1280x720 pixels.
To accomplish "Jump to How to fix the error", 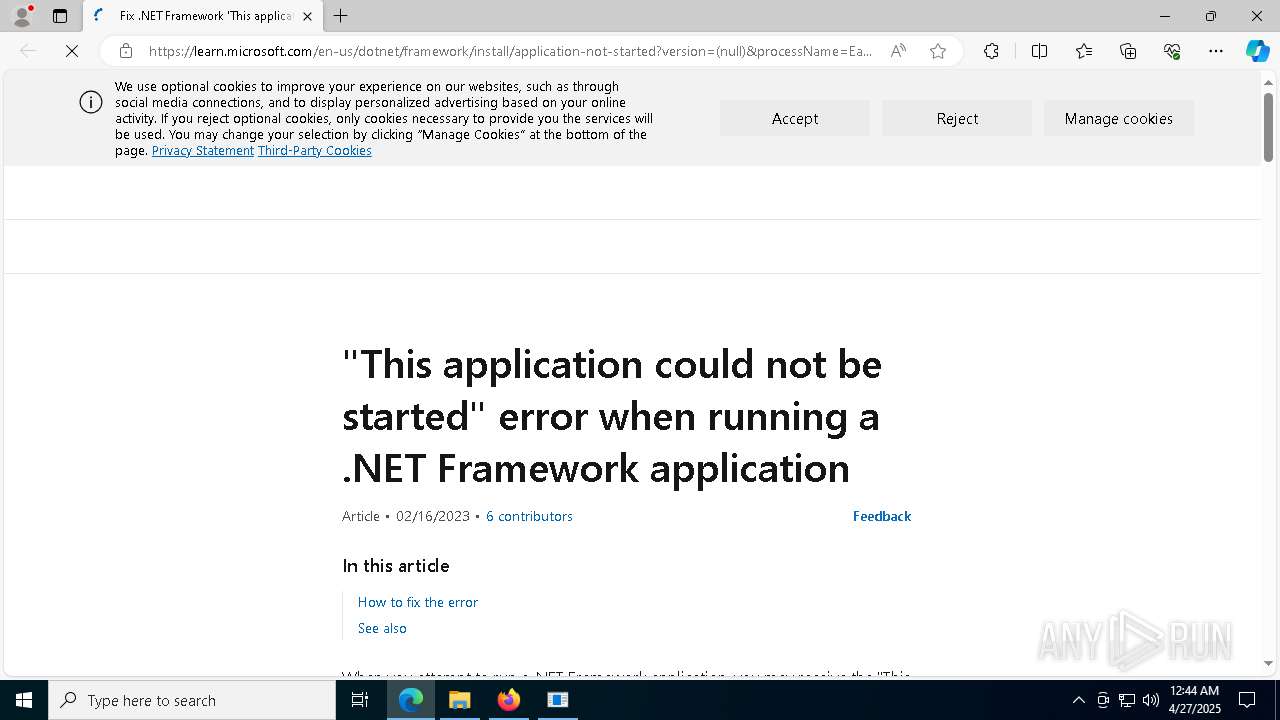I will [418, 602].
